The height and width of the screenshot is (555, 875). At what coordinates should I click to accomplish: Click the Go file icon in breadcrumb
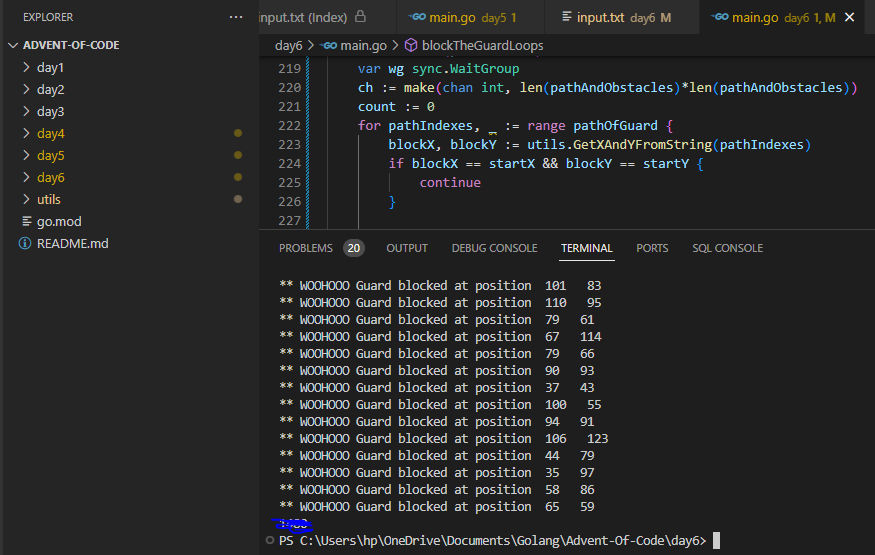(x=329, y=46)
